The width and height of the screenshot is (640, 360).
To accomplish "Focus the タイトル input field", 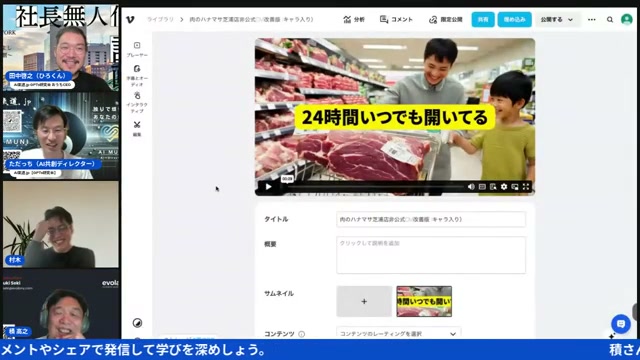I will coord(431,219).
